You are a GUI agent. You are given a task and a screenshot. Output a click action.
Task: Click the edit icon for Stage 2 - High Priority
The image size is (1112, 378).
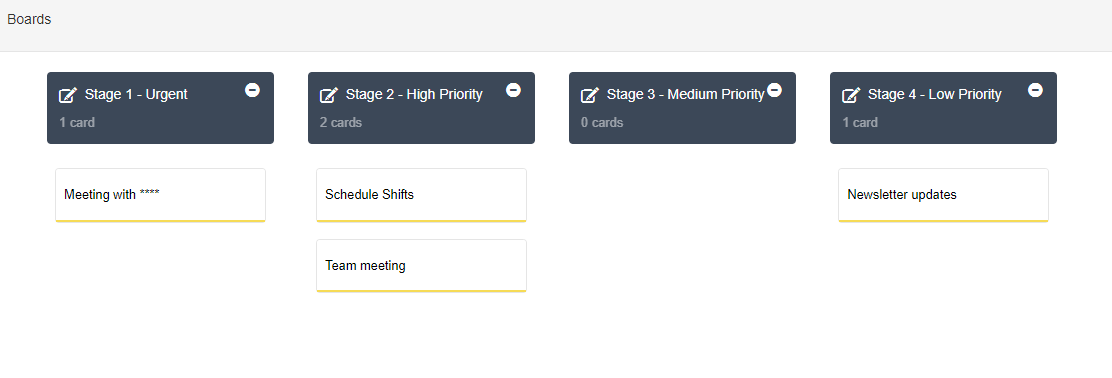(x=329, y=95)
